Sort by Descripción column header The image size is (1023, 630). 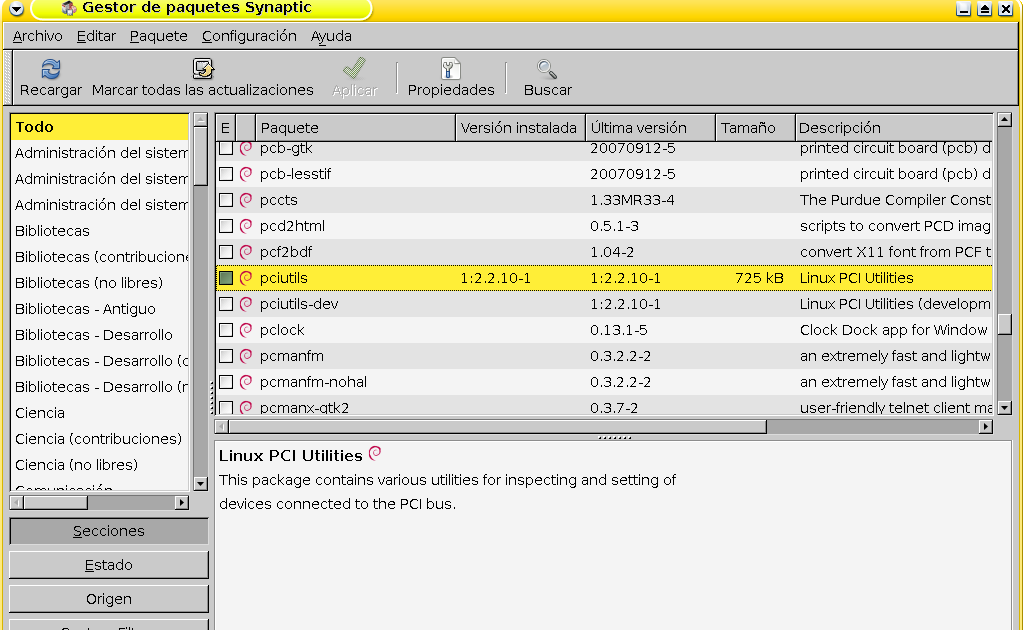894,128
